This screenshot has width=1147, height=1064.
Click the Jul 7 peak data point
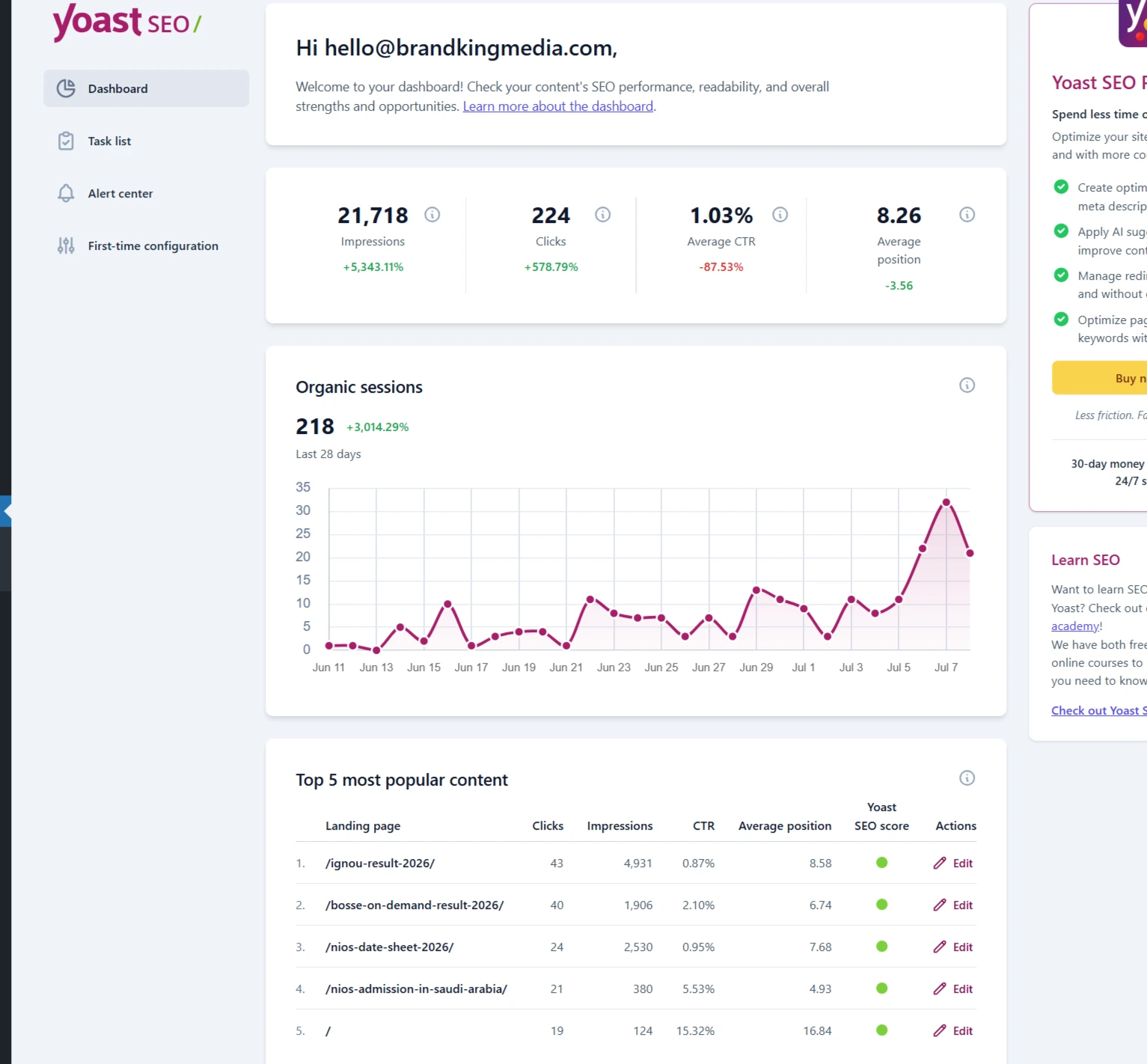(946, 502)
